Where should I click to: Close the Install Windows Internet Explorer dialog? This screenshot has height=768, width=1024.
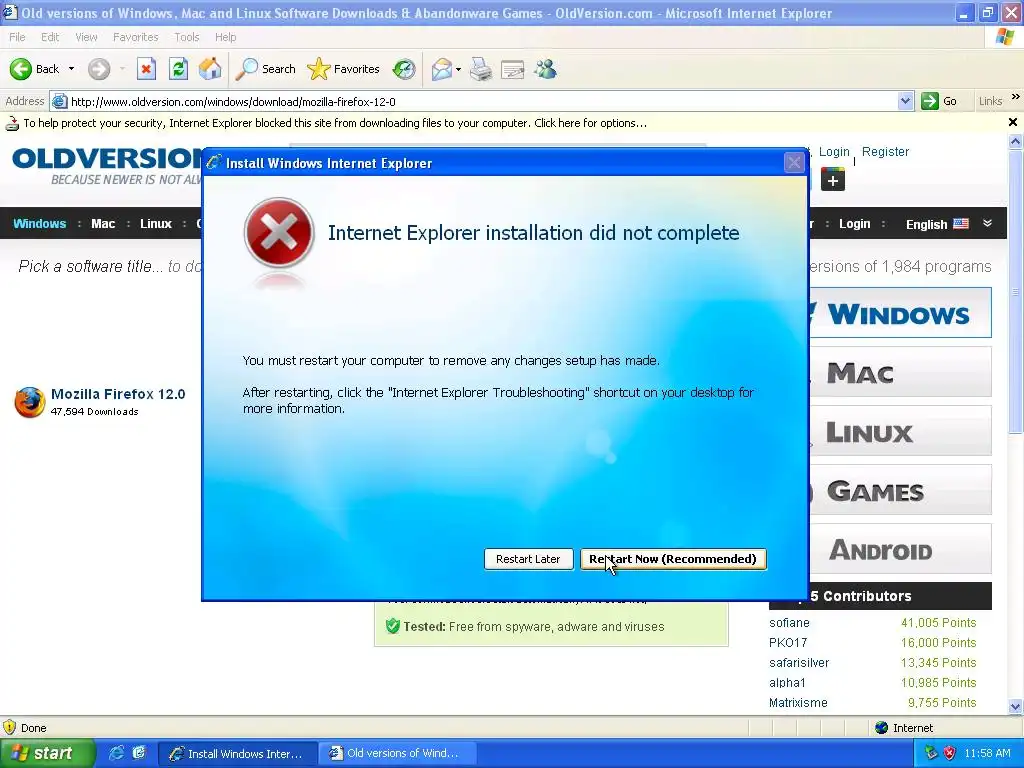pyautogui.click(x=794, y=163)
